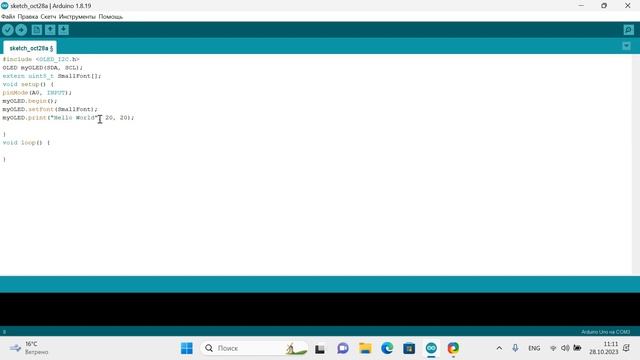Open the notifications bell icon
Image resolution: width=640 pixels, height=360 pixels.
[627, 348]
